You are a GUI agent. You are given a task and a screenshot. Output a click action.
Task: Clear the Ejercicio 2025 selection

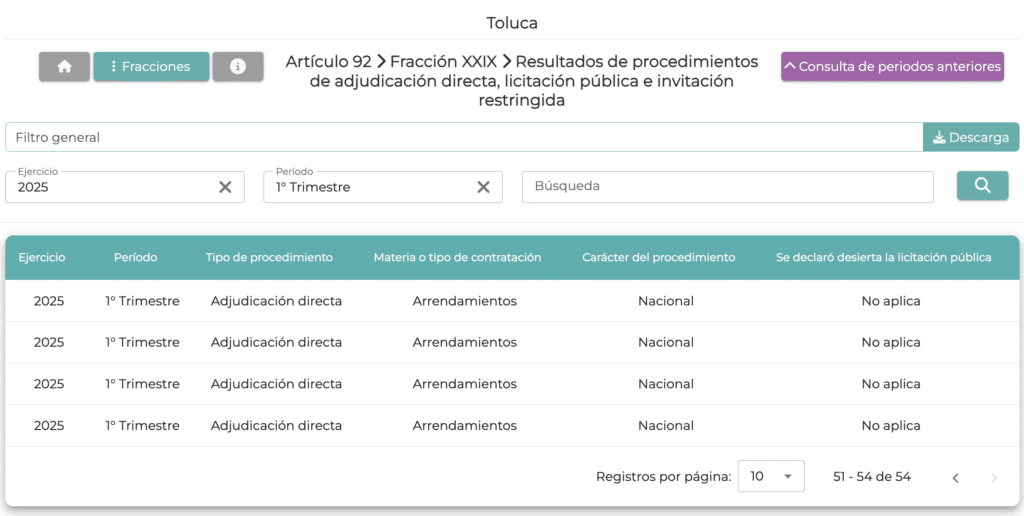point(225,187)
